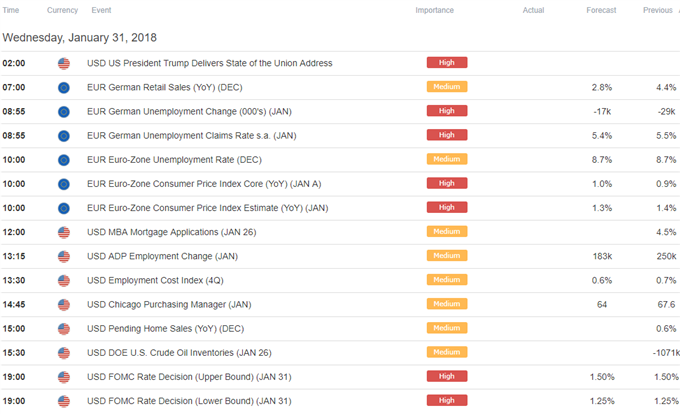This screenshot has height=414, width=680.
Task: Sort by Time column header
Action: pos(11,10)
